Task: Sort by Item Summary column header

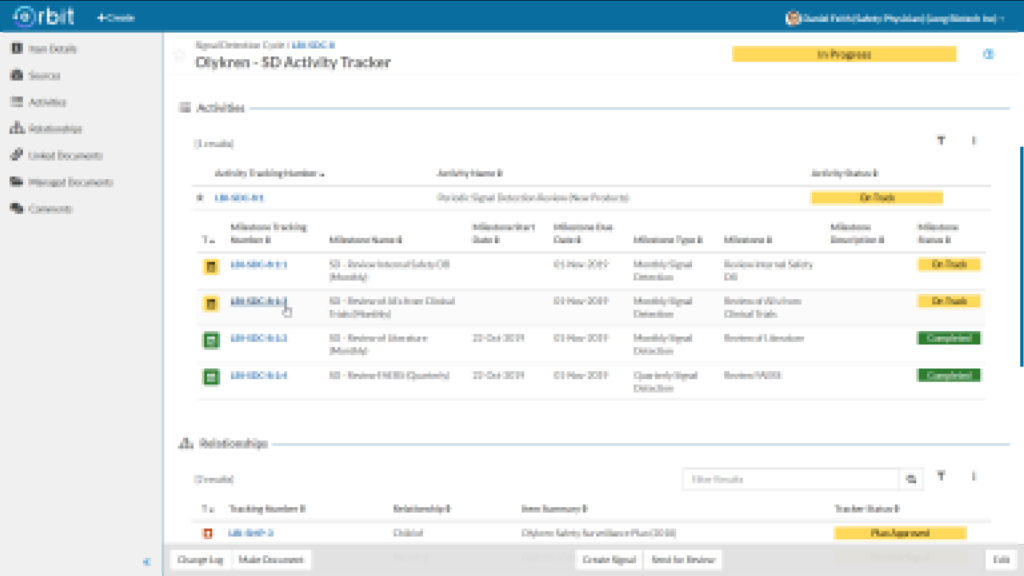Action: 554,509
